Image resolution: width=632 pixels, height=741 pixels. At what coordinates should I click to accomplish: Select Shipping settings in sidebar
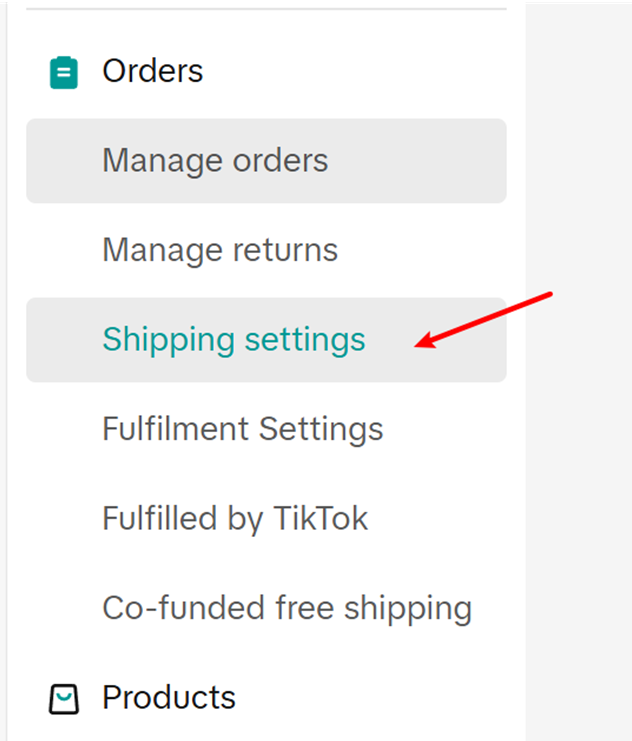click(x=234, y=340)
